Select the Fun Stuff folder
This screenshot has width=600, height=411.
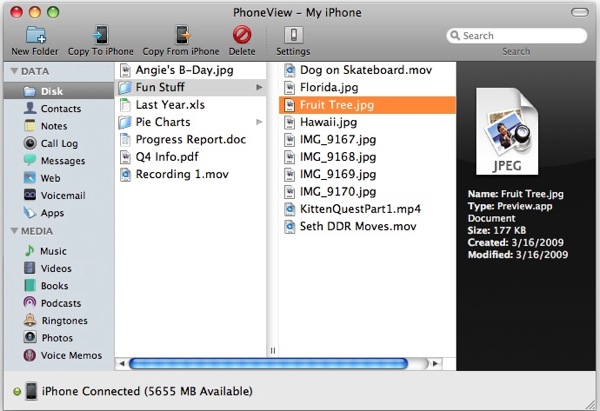coord(190,87)
